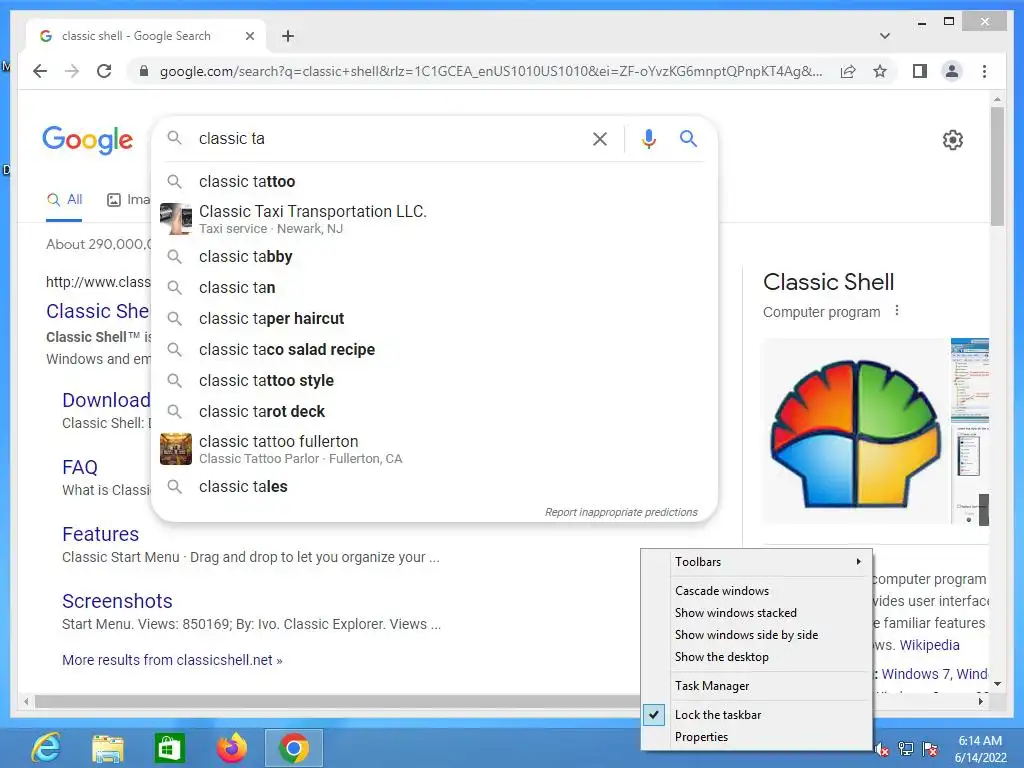Open a new tab with the plus button
1024x768 pixels.
click(287, 36)
